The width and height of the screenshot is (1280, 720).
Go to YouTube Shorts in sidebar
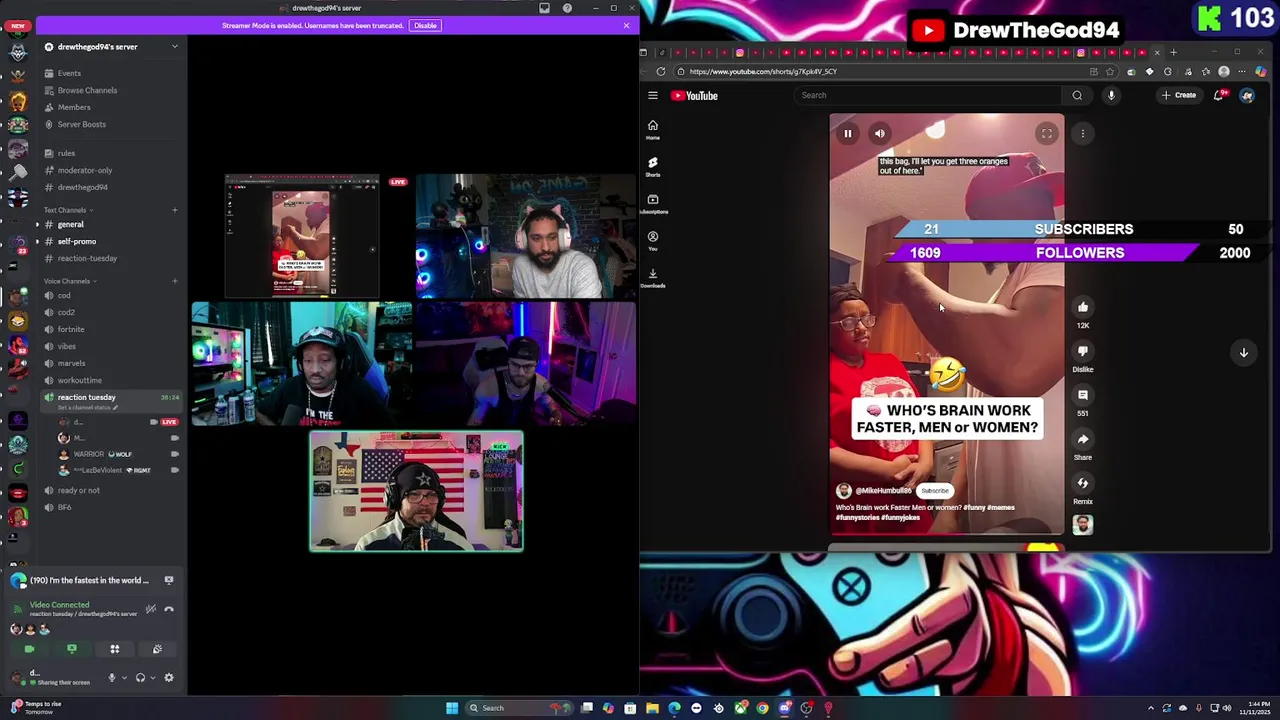coord(653,166)
